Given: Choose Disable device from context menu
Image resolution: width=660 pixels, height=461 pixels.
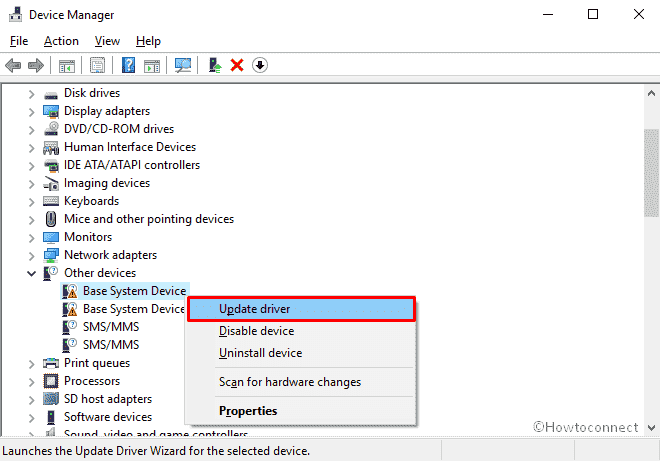Looking at the screenshot, I should point(256,331).
